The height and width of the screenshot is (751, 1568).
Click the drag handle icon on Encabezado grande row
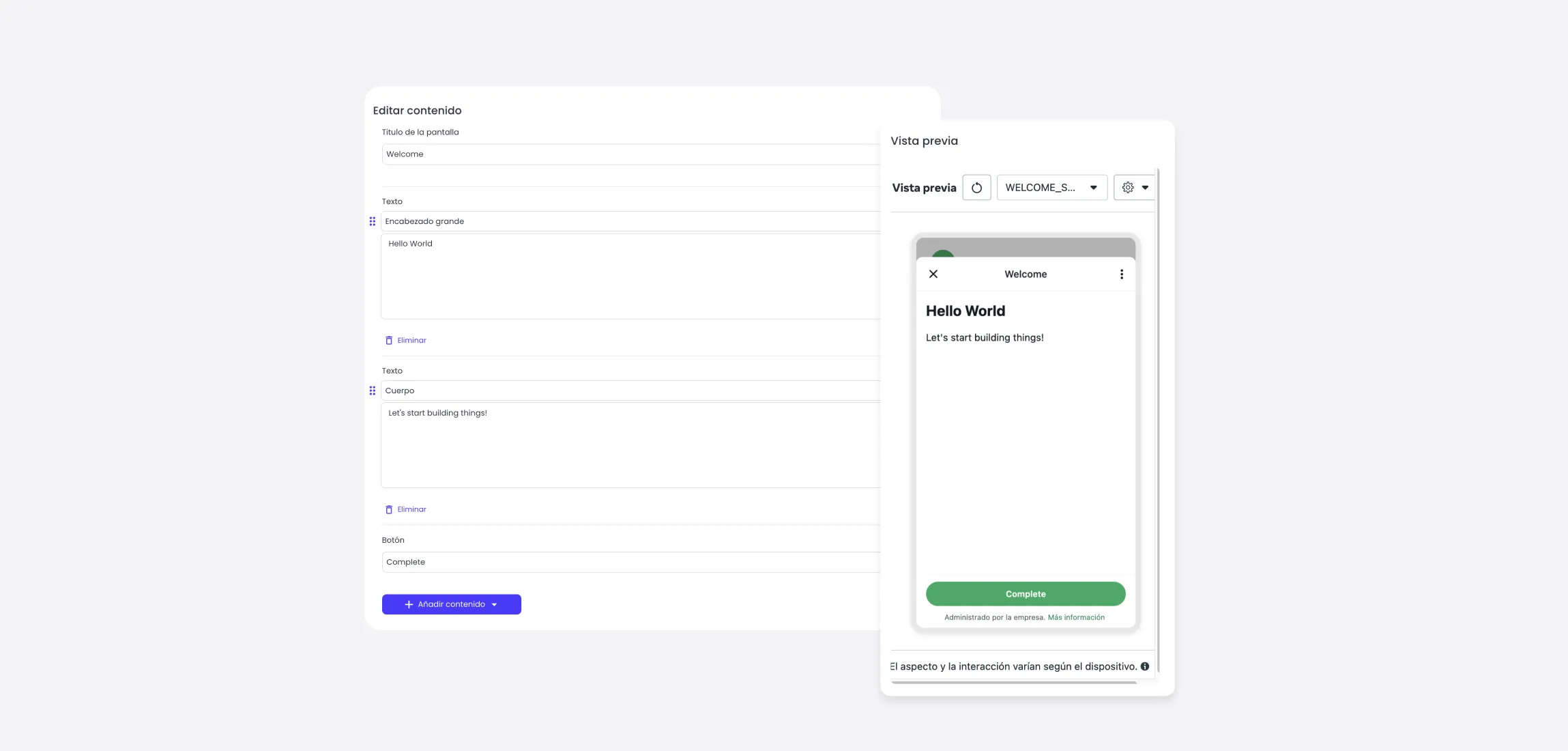point(372,221)
